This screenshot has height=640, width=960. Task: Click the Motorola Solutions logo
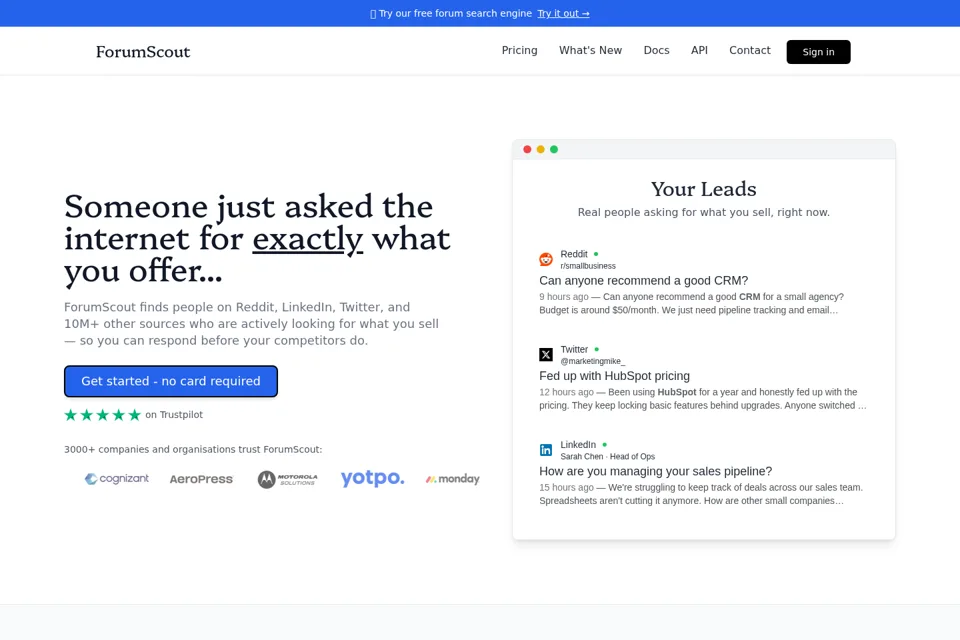click(x=287, y=479)
